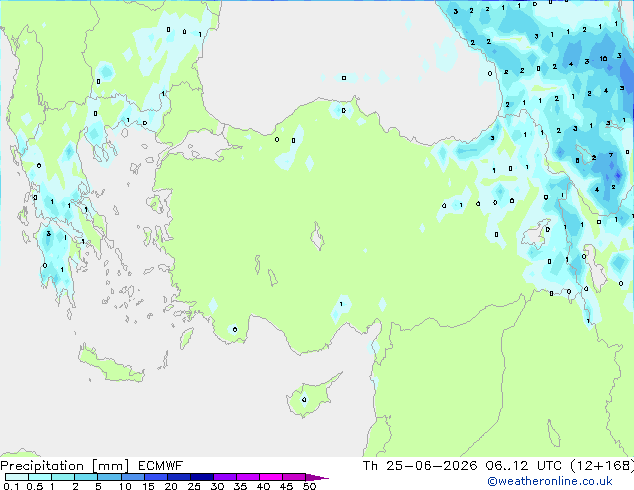Screen dimensions: 634x490
Task: Click the "50" legend scale label
Action: tap(309, 486)
